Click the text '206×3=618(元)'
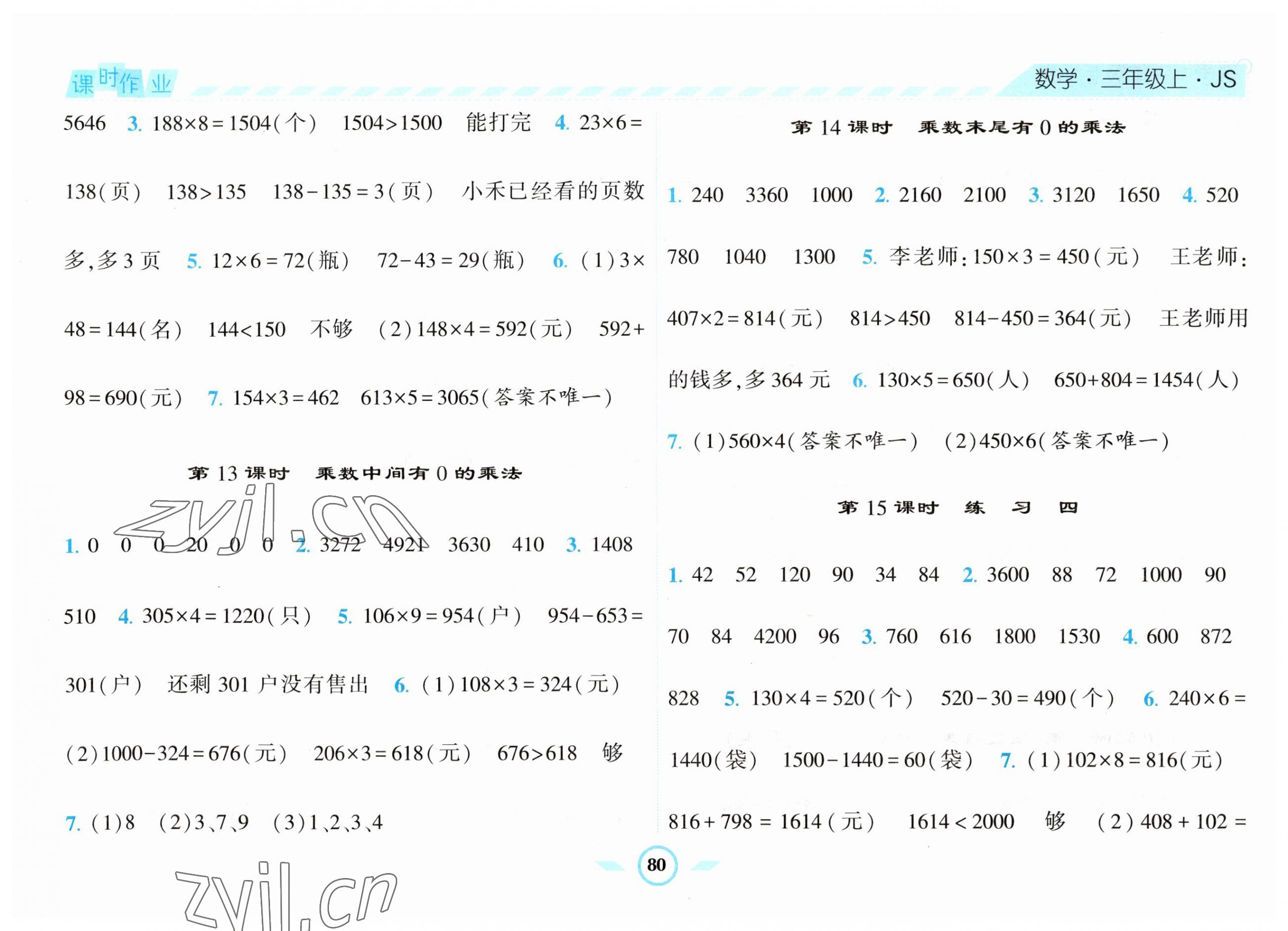 [x=392, y=754]
